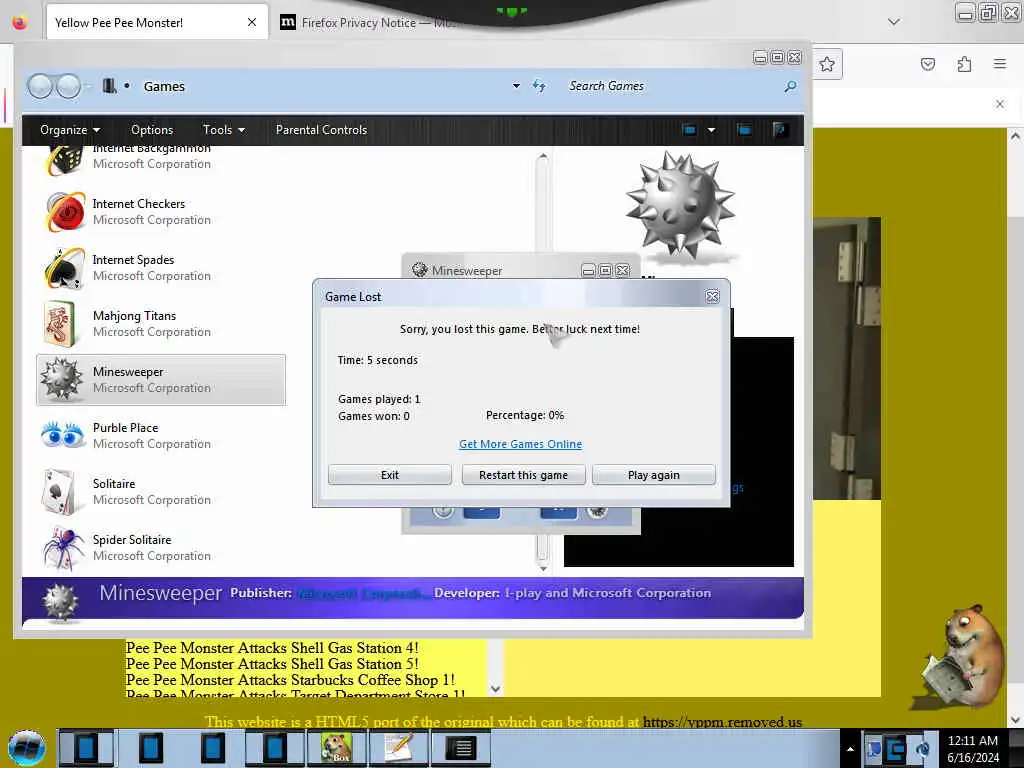This screenshot has width=1024, height=768.
Task: Open the help icon in Games toolbar
Action: point(779,130)
